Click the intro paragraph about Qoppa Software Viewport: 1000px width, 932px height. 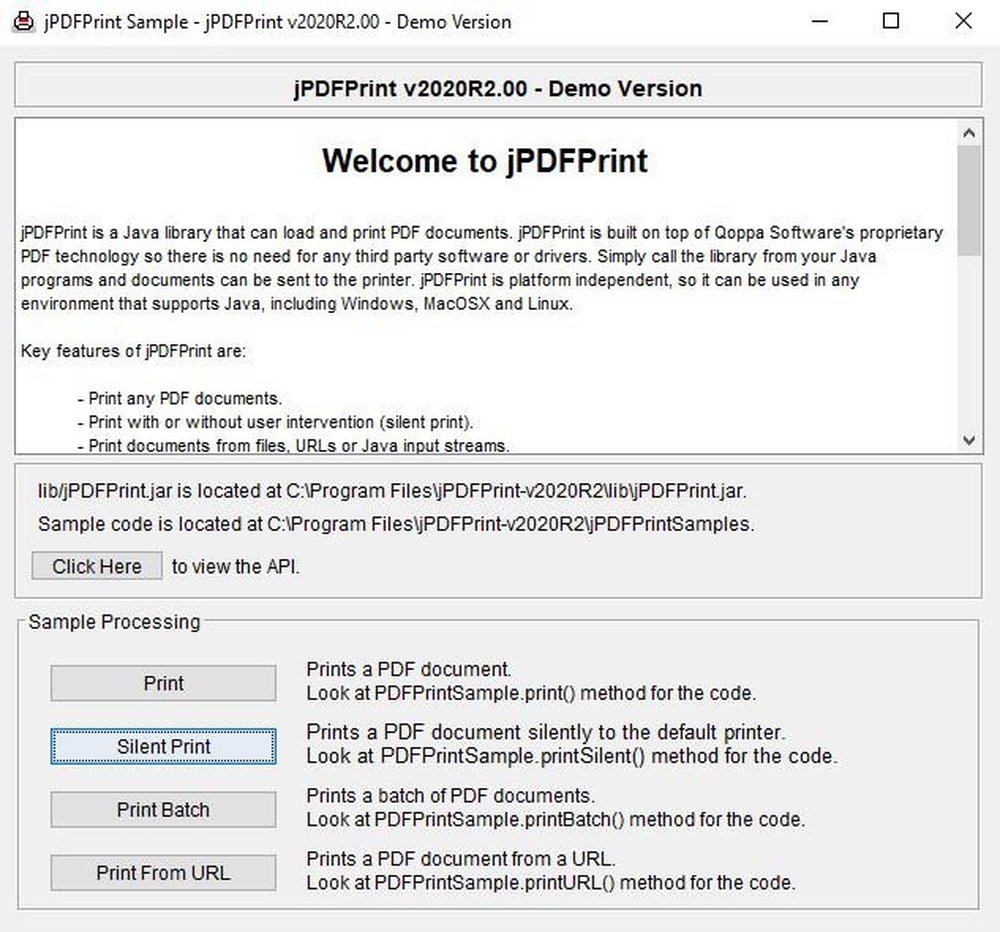482,268
